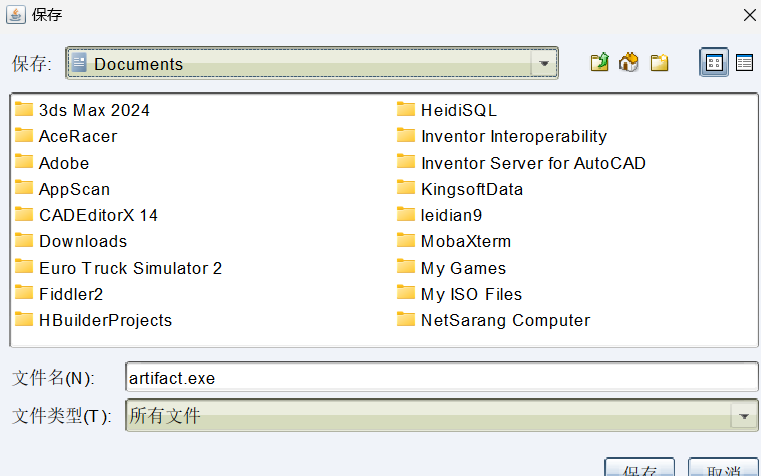761x476 pixels.
Task: Select the MobaXterm folder
Action: coord(454,241)
